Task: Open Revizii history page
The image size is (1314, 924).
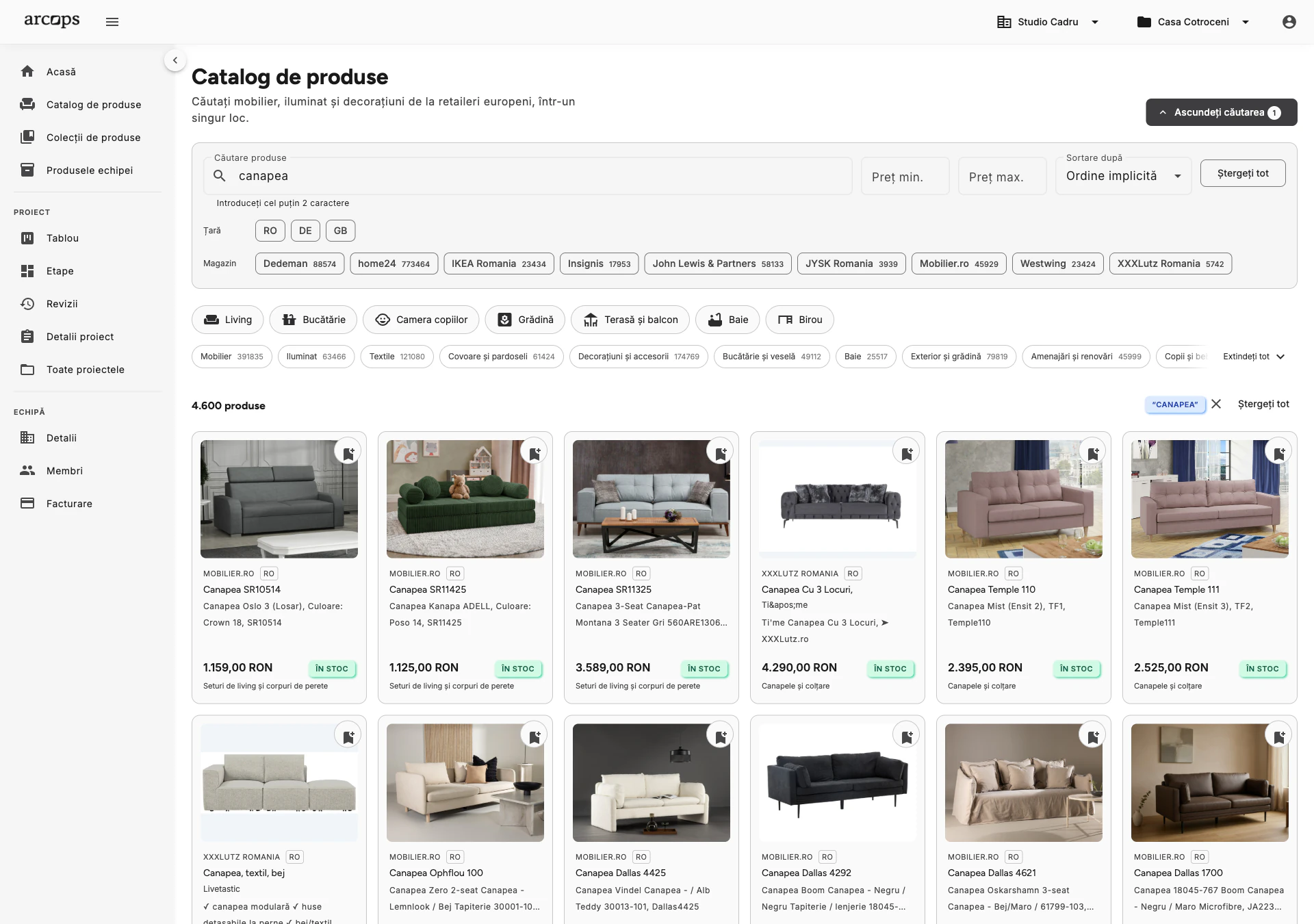Action: pyautogui.click(x=88, y=304)
